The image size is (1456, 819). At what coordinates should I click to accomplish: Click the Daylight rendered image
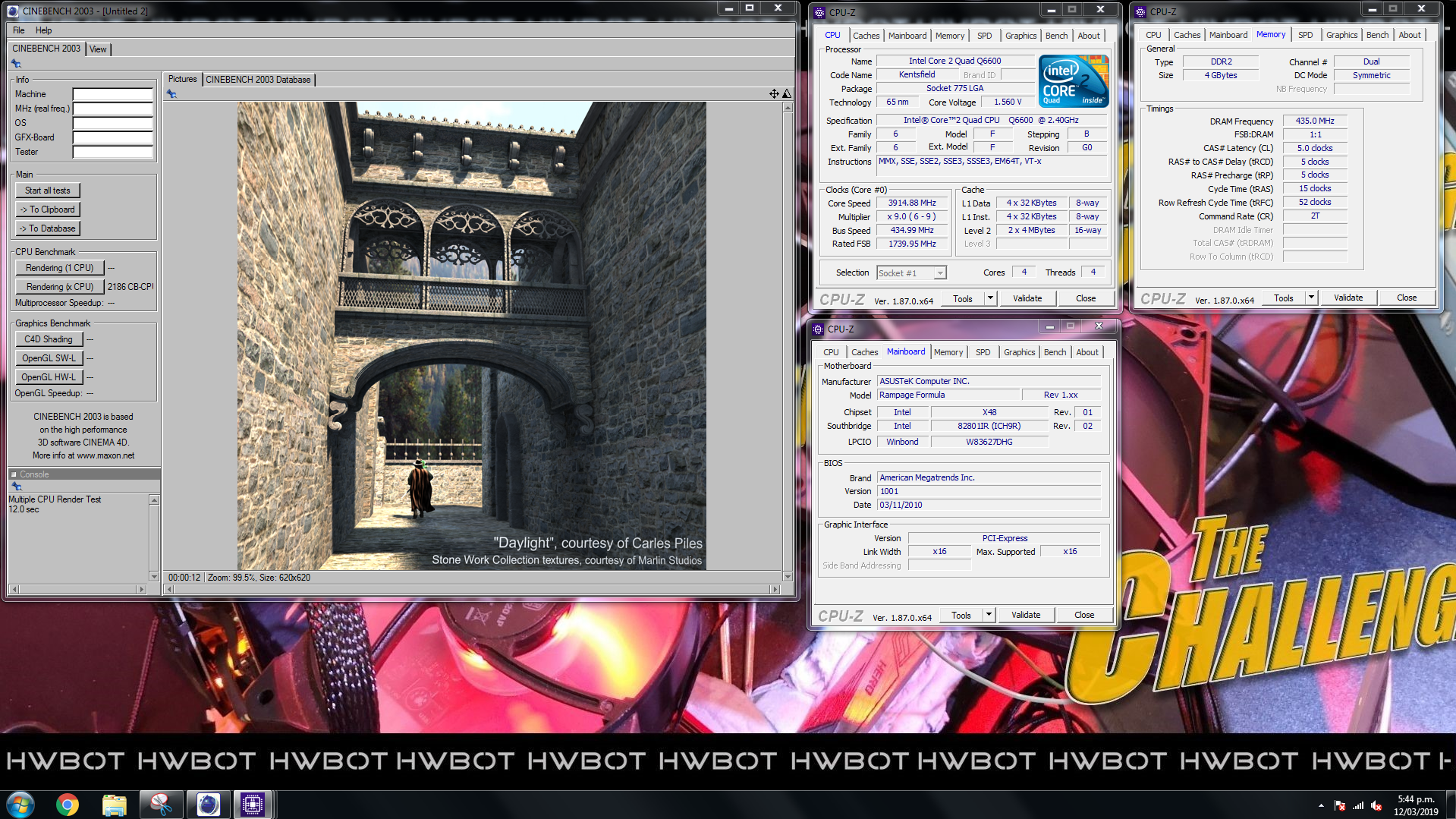coord(472,336)
